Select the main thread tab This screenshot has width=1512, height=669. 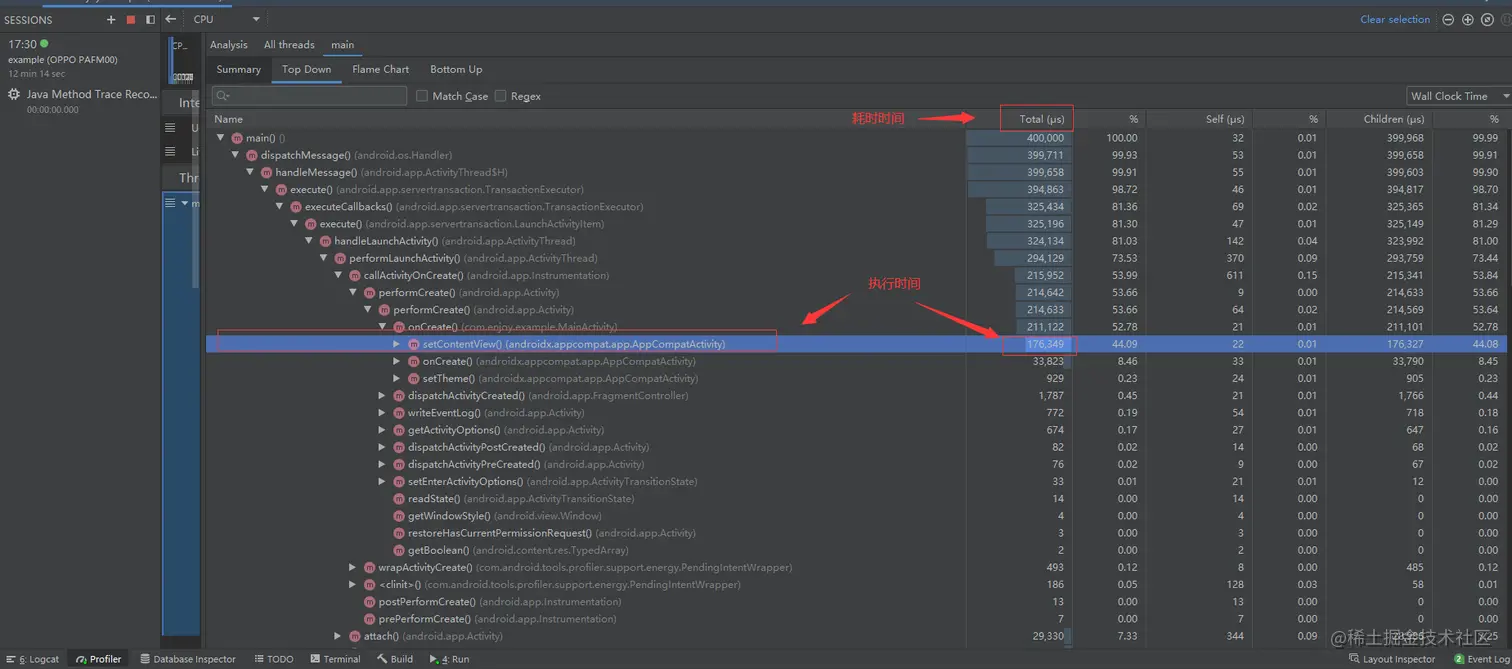click(x=343, y=45)
